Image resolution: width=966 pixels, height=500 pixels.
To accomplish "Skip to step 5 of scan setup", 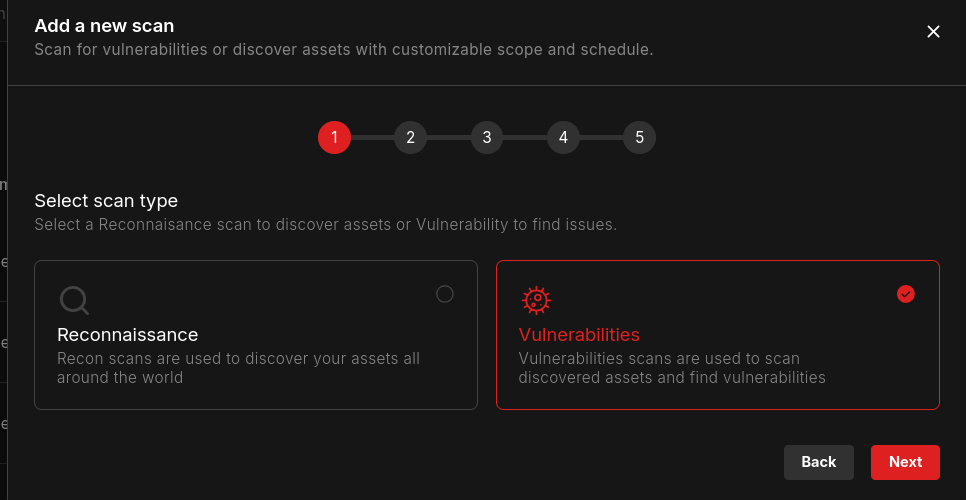I will click(639, 137).
